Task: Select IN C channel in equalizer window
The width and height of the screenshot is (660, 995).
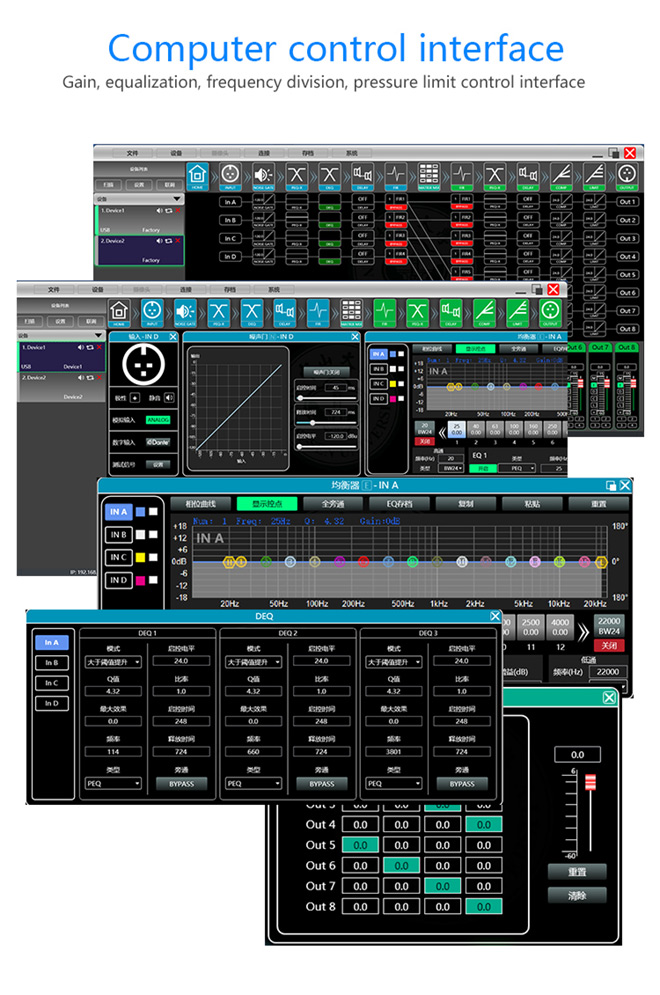Action: [x=119, y=557]
